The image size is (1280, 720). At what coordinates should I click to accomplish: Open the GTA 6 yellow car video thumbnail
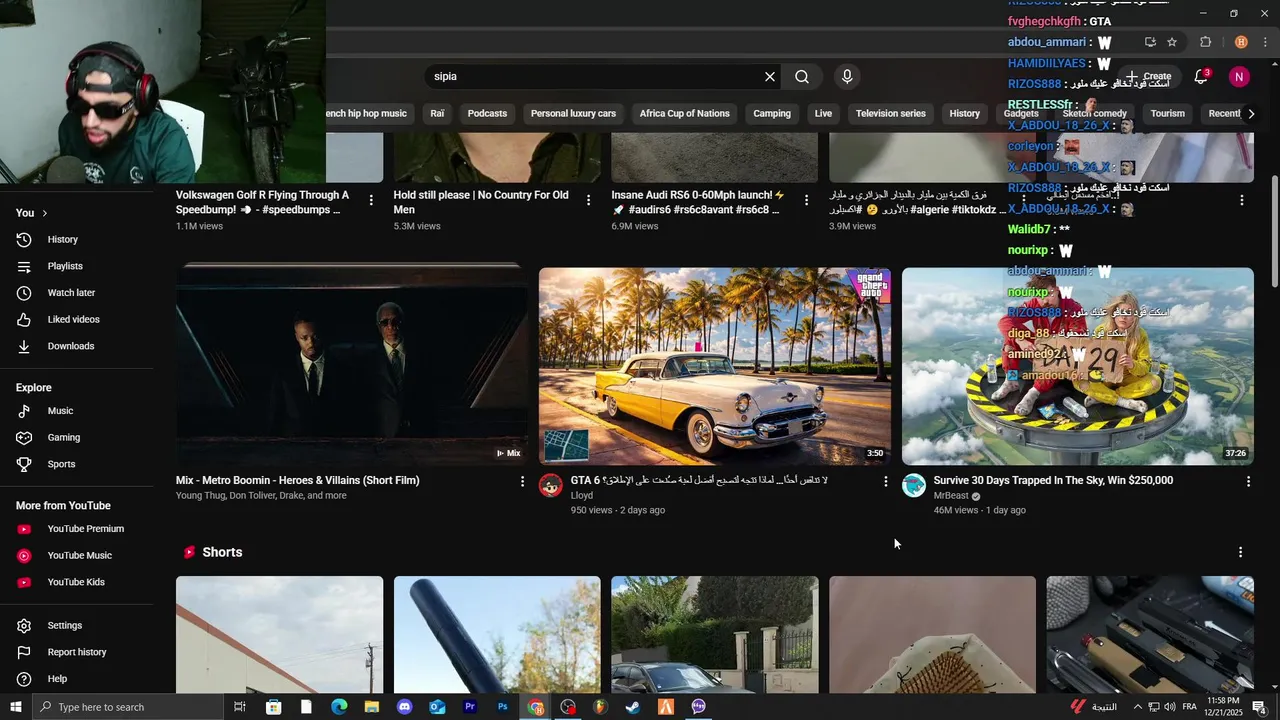[x=715, y=366]
